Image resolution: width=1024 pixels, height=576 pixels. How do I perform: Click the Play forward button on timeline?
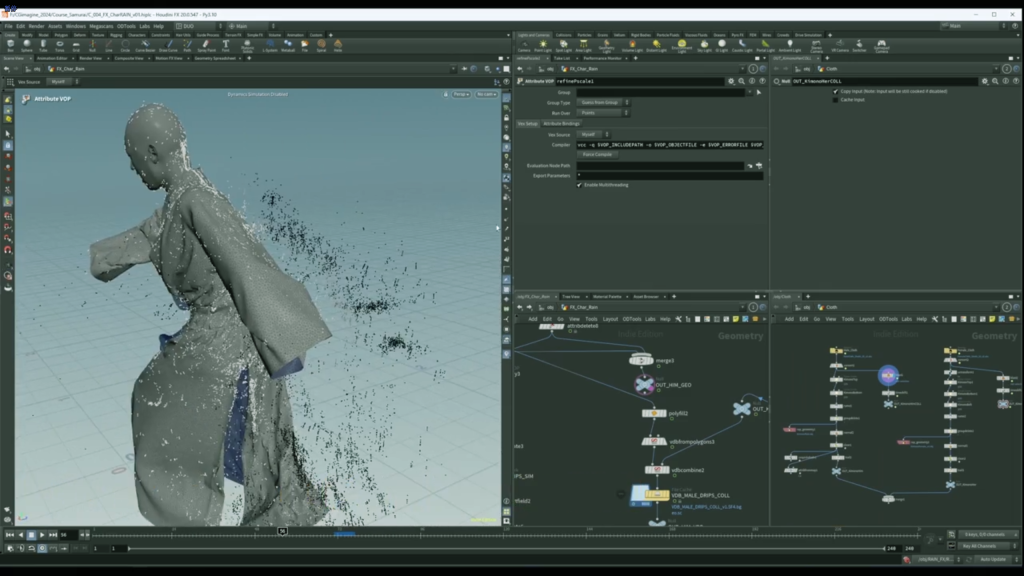tap(42, 535)
